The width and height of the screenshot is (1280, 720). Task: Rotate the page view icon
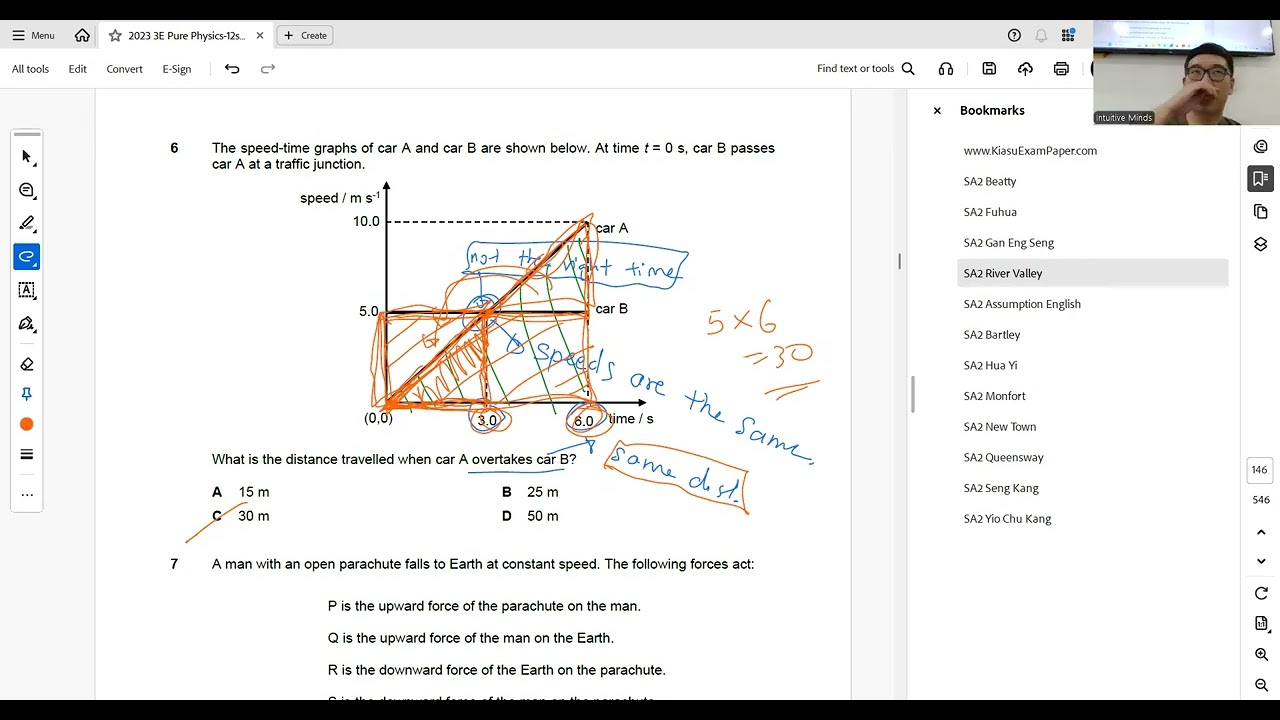(x=1261, y=593)
